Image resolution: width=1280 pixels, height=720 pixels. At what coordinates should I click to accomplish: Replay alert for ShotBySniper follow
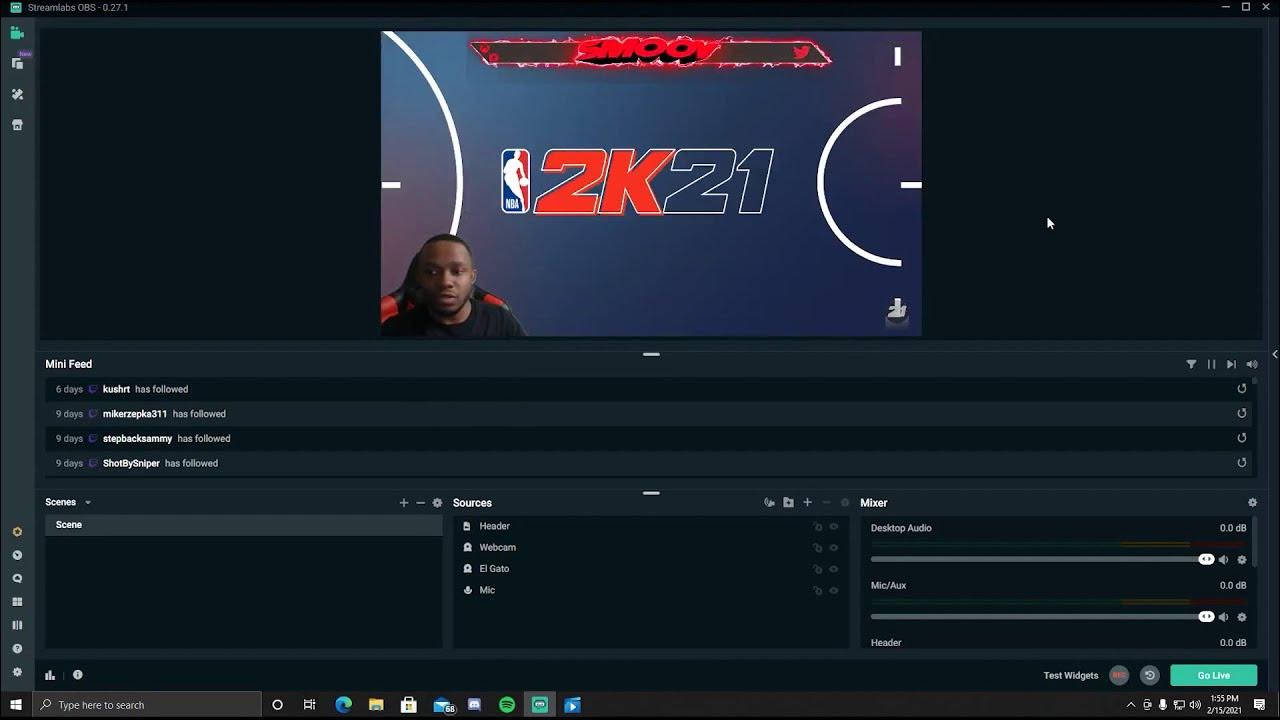pos(1242,463)
